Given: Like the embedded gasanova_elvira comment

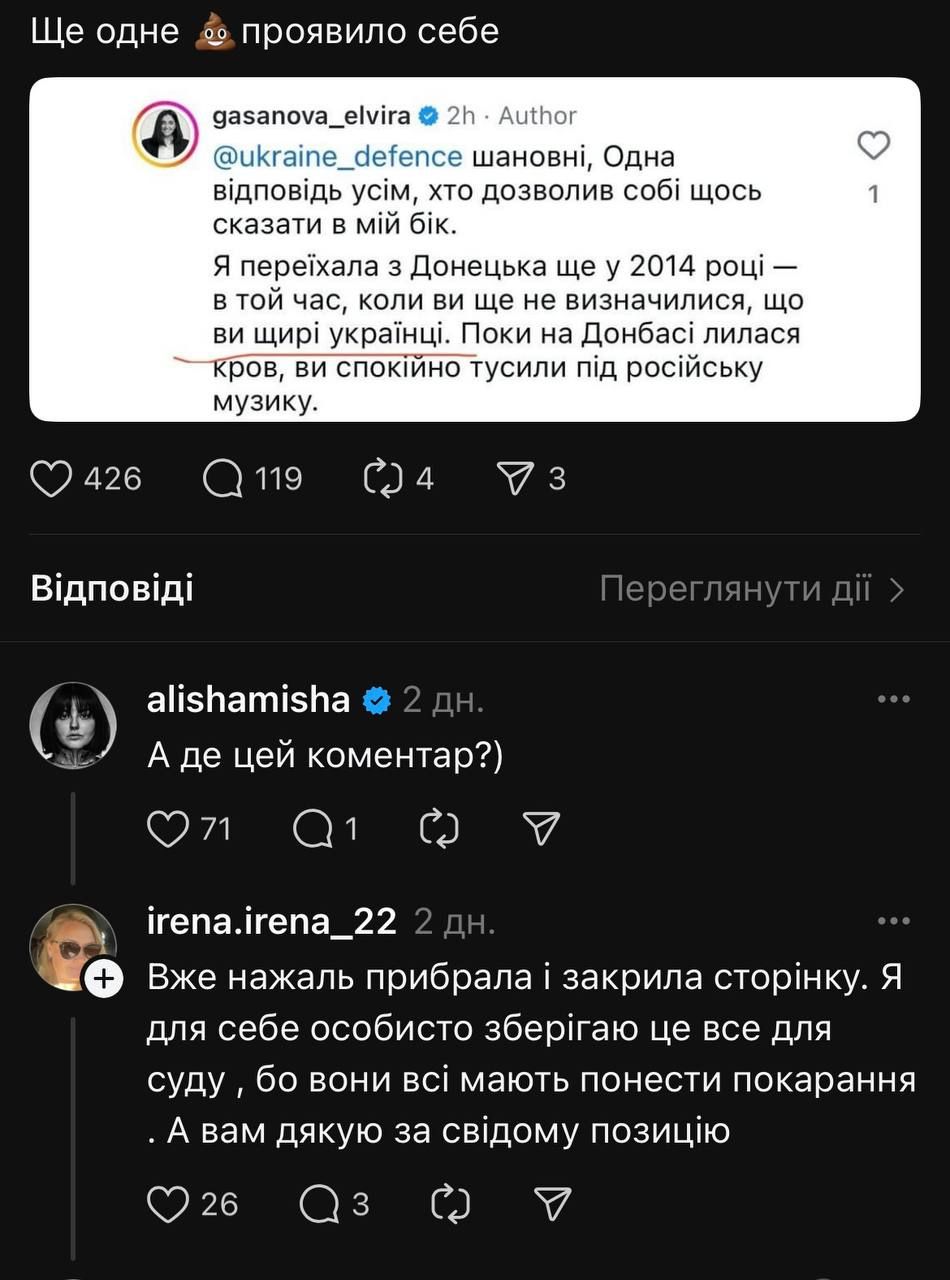Looking at the screenshot, I should pos(874,147).
